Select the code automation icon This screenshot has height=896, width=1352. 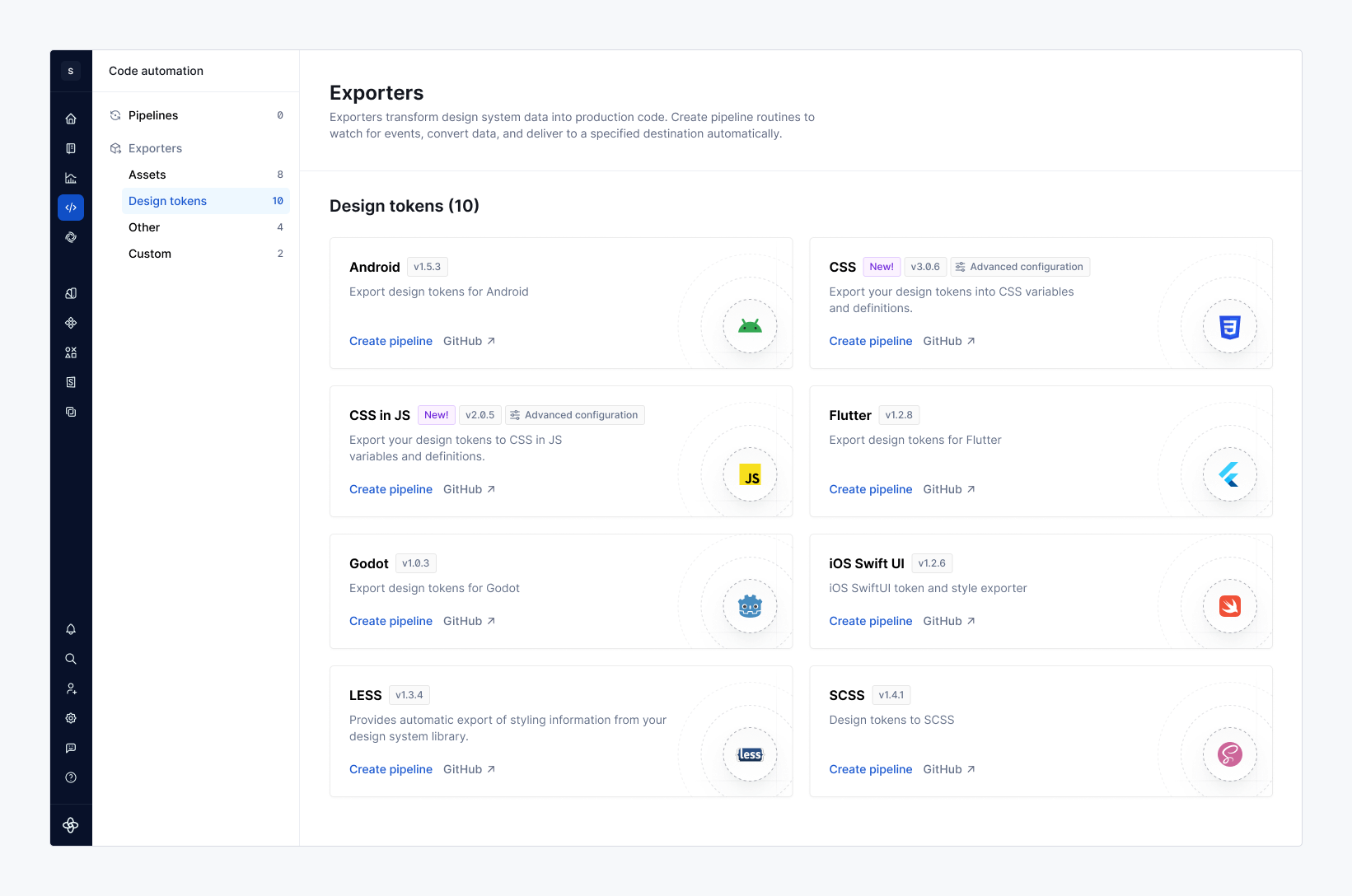point(71,208)
